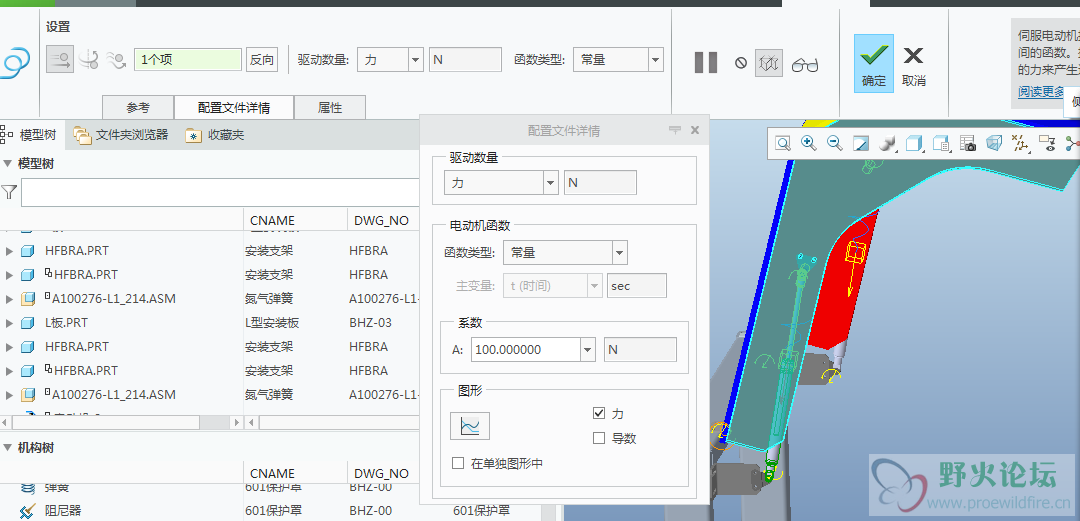Open the 收藏夹 favorites tab
The image size is (1080, 521).
(x=215, y=135)
